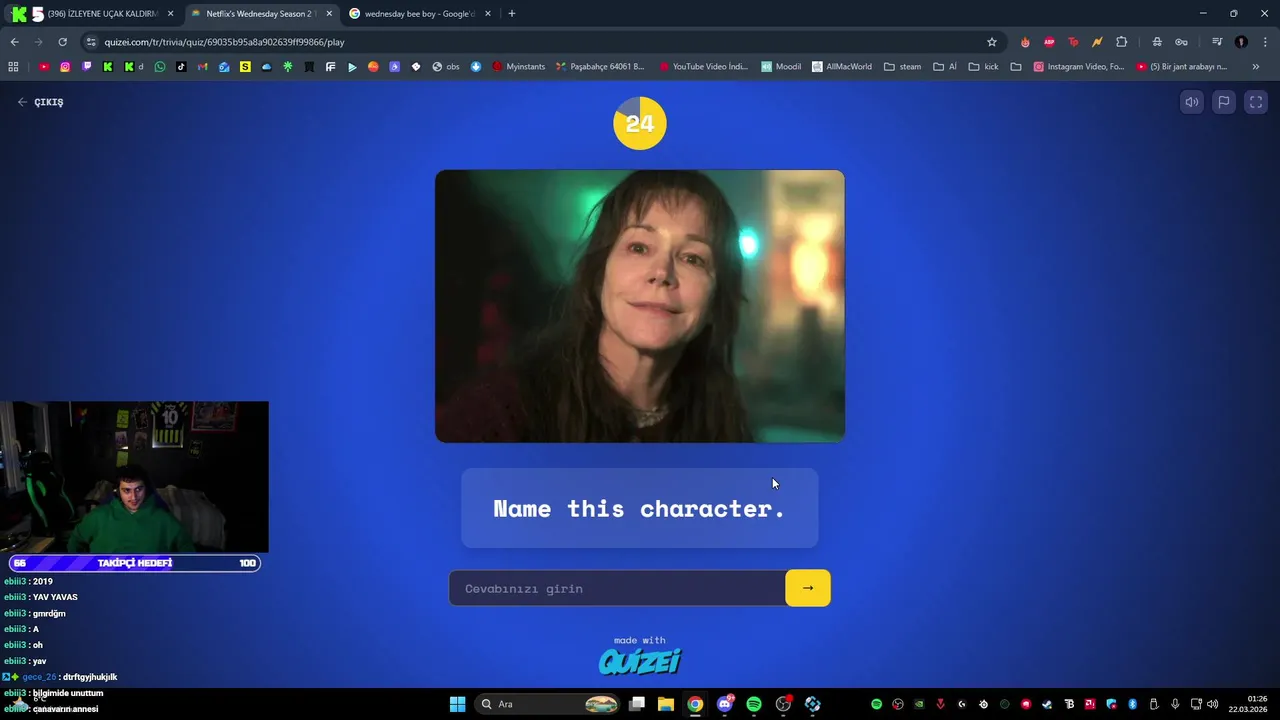1280x720 pixels.
Task: Click the tray microphone icon
Action: tap(1175, 704)
